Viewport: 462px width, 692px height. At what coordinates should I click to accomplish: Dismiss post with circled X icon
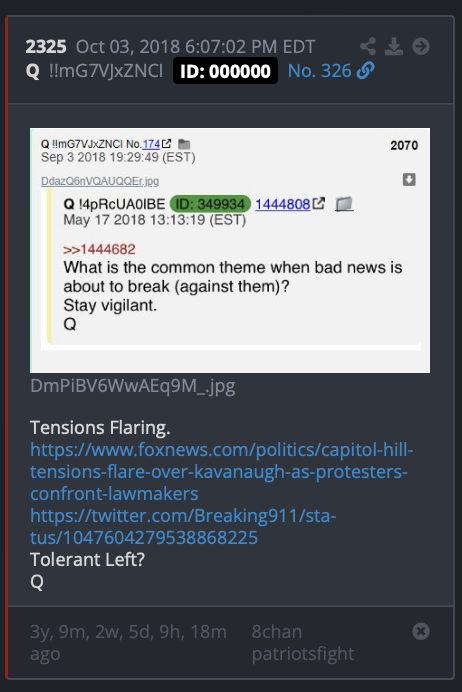tap(421, 631)
